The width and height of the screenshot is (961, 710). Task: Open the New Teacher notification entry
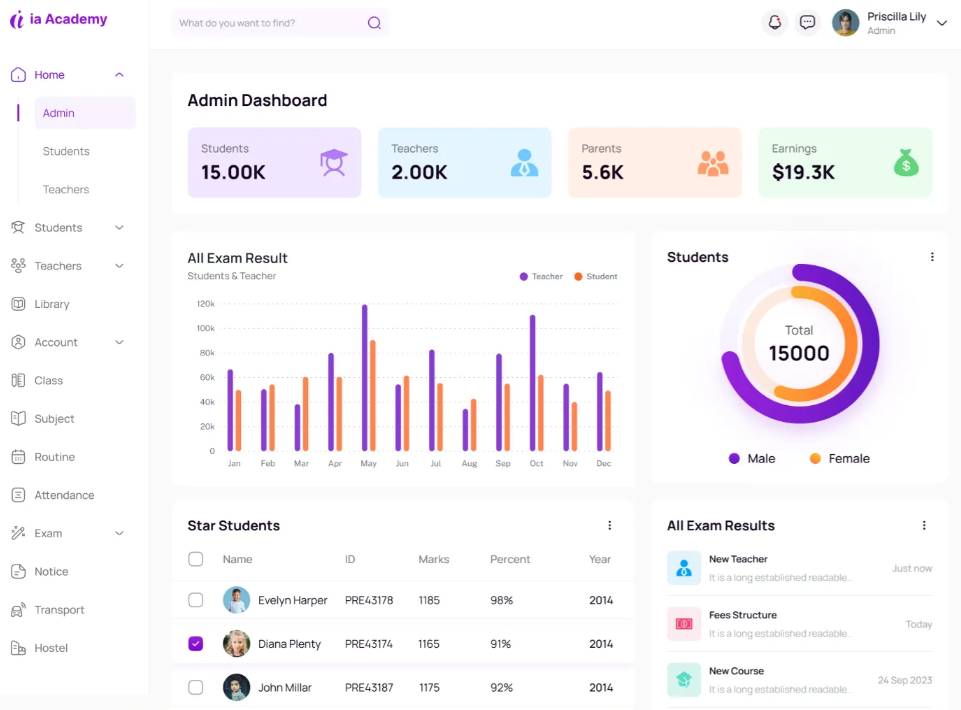point(738,559)
